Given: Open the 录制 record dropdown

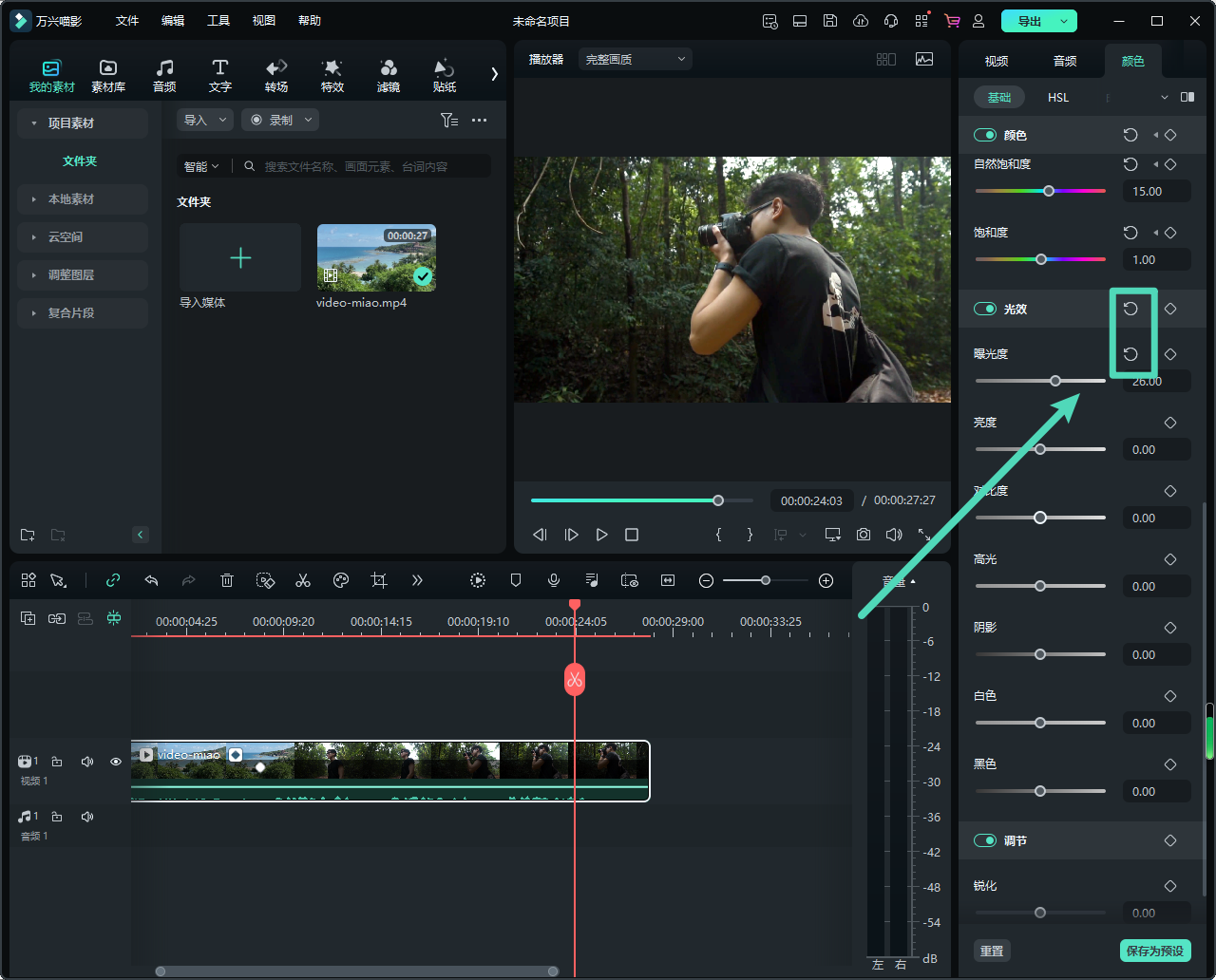Looking at the screenshot, I should click(x=280, y=120).
